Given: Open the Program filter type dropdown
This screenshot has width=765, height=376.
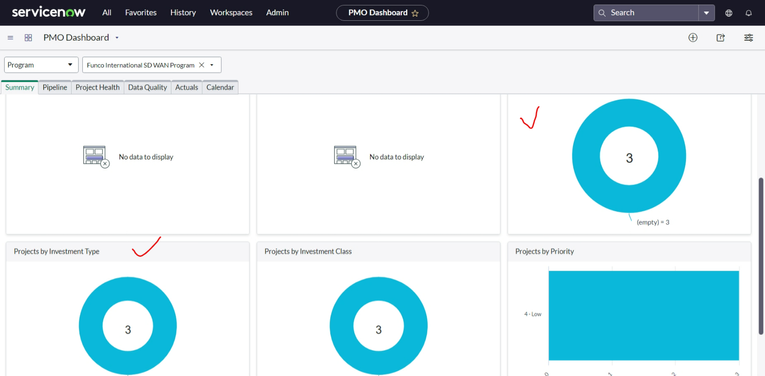Looking at the screenshot, I should (41, 65).
